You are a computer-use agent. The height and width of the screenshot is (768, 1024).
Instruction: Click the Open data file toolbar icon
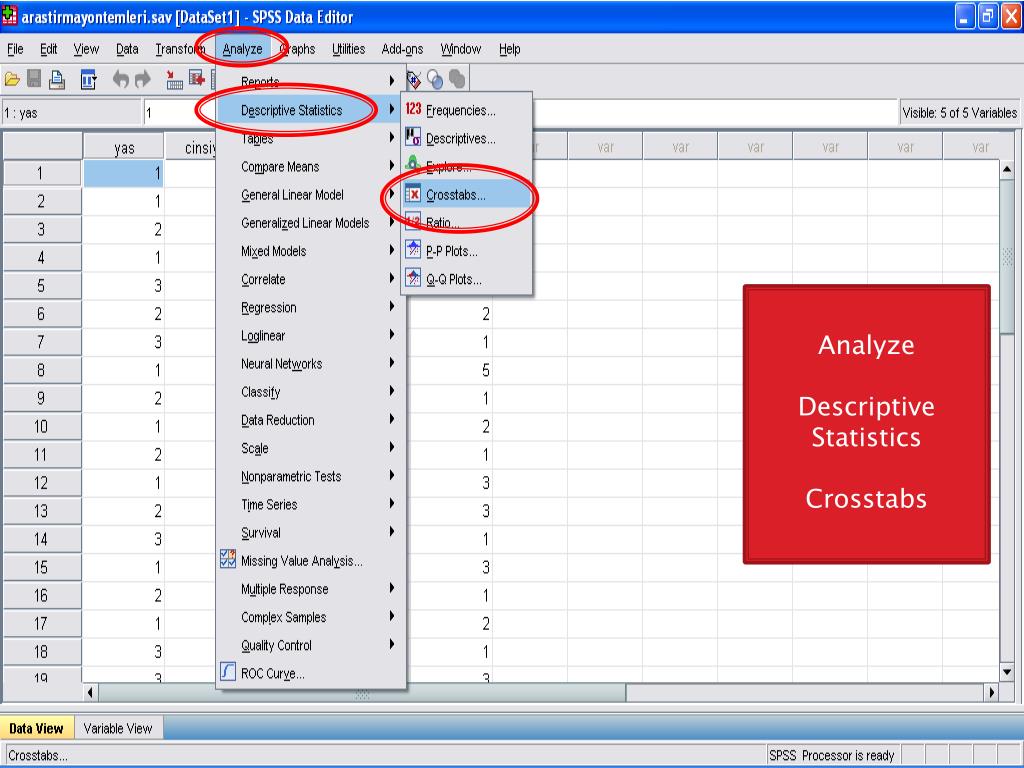click(x=13, y=79)
